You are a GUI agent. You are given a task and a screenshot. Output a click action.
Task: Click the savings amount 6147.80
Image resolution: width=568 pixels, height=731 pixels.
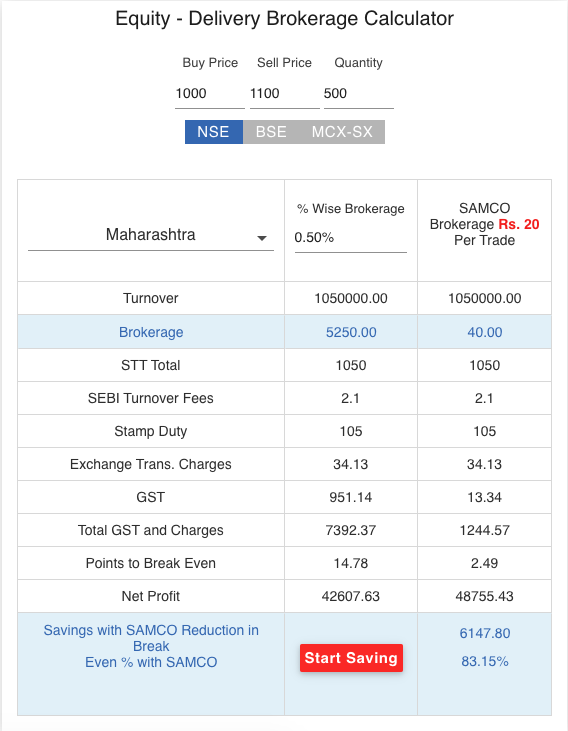[x=485, y=634]
